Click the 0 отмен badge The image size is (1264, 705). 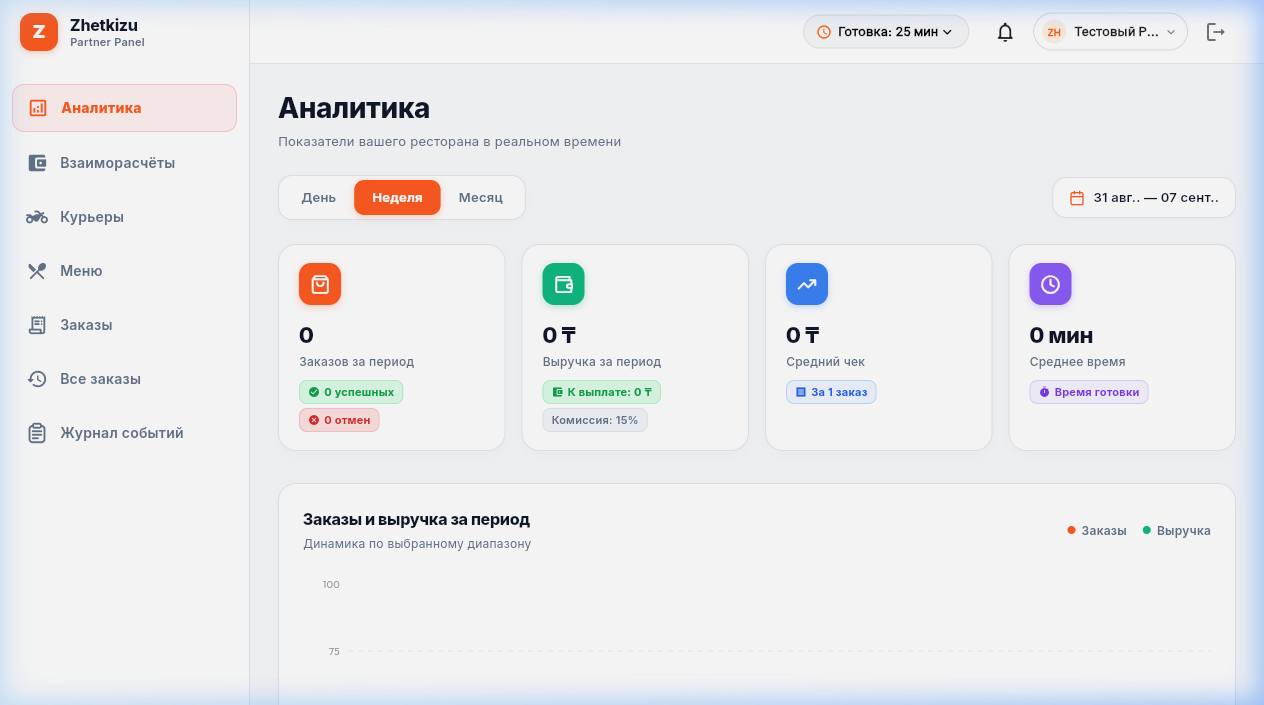[339, 420]
